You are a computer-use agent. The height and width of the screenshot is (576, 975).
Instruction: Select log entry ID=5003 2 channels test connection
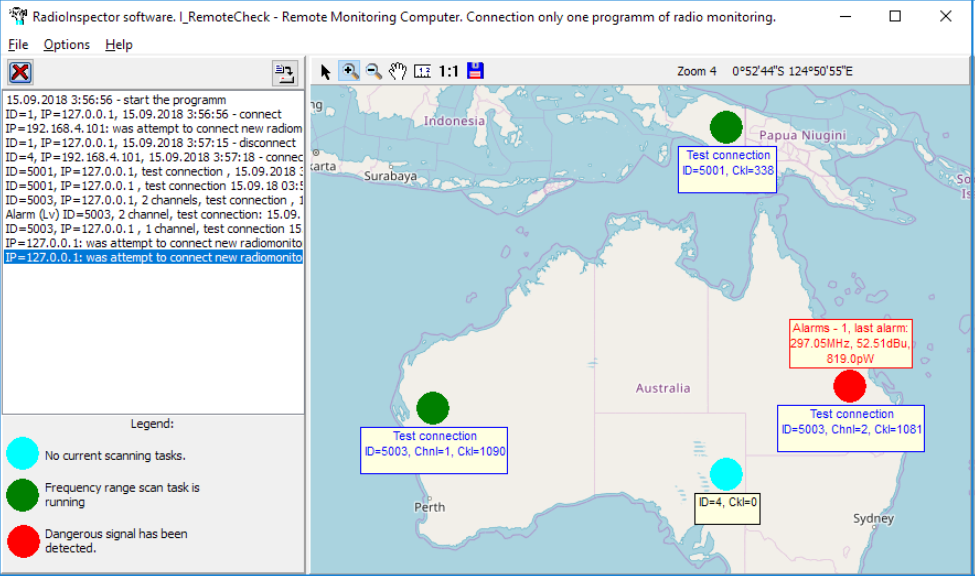pyautogui.click(x=154, y=200)
